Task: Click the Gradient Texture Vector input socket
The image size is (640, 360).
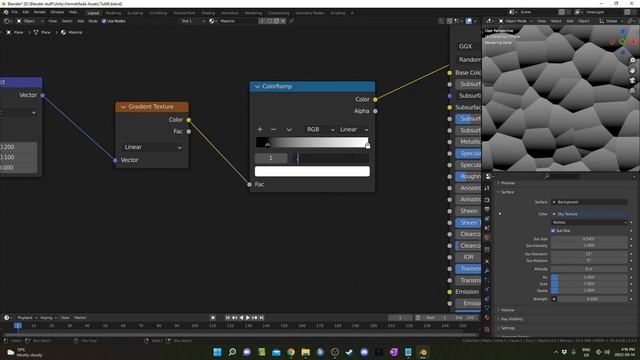Action: click(115, 160)
